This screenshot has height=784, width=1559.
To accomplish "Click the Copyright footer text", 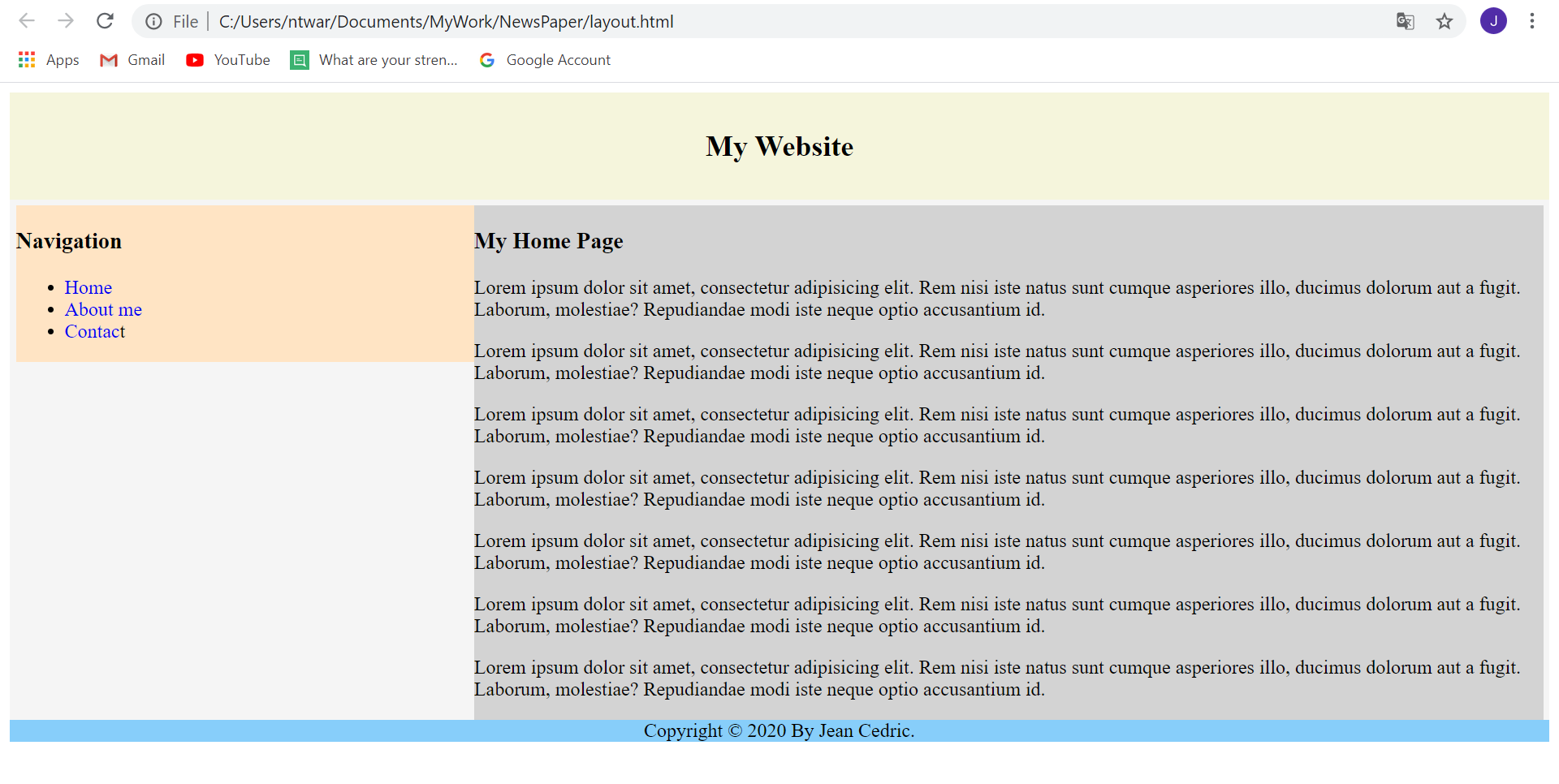I will coord(779,730).
